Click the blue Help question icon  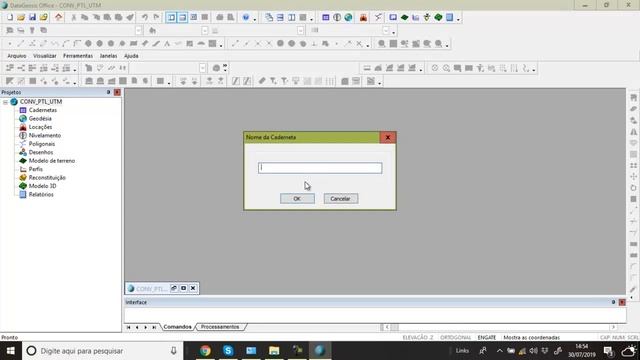(x=246, y=17)
